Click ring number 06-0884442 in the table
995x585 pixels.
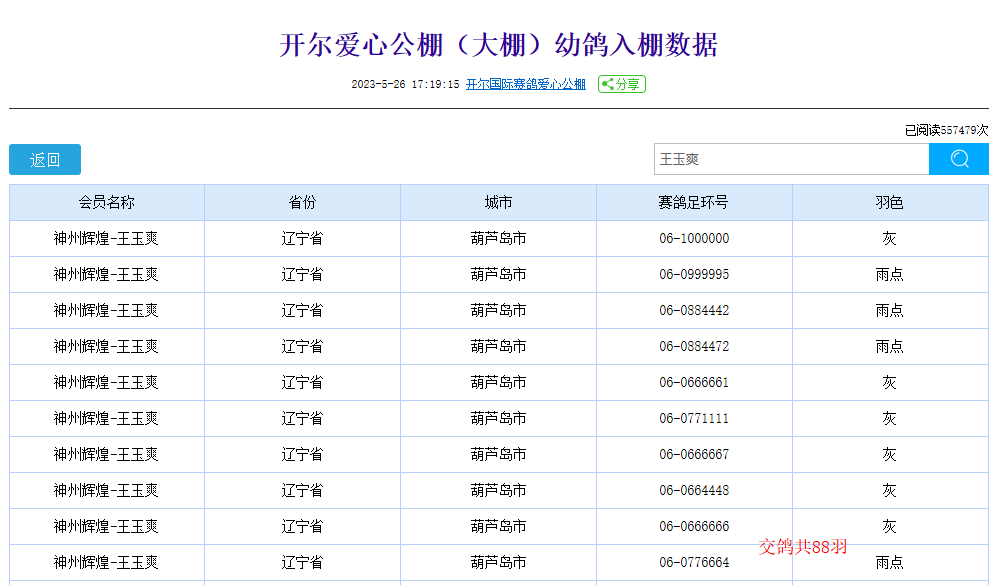point(694,311)
